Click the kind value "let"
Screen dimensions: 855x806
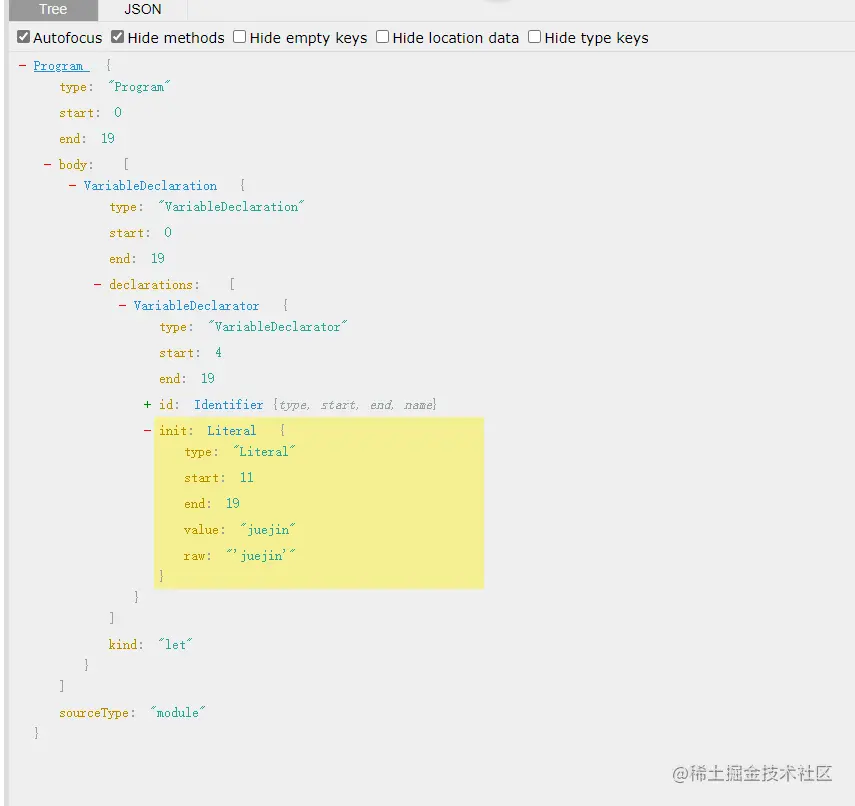coord(176,645)
